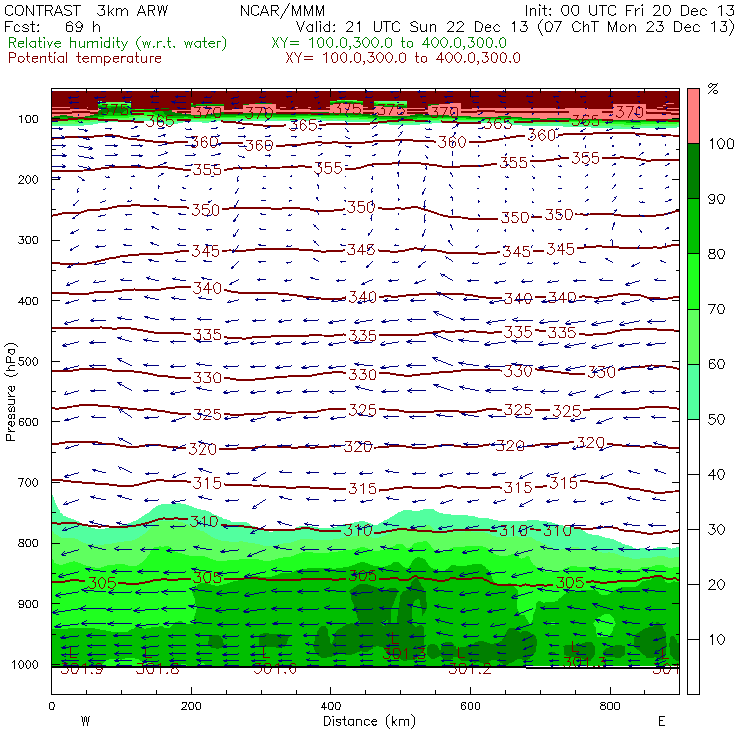The image size is (740, 740).
Task: Select 'Init: 00 UTC Fri 20 Dec 13' text
Action: click(x=629, y=11)
